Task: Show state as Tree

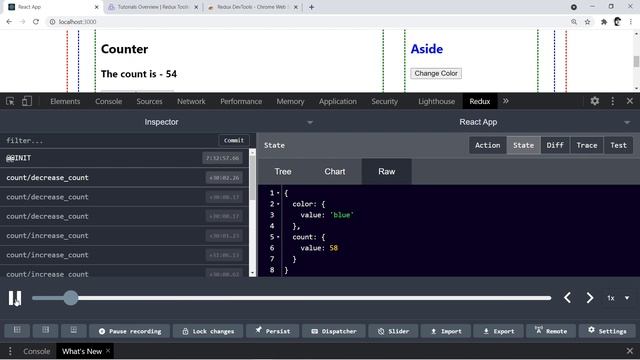Action: pos(283,172)
